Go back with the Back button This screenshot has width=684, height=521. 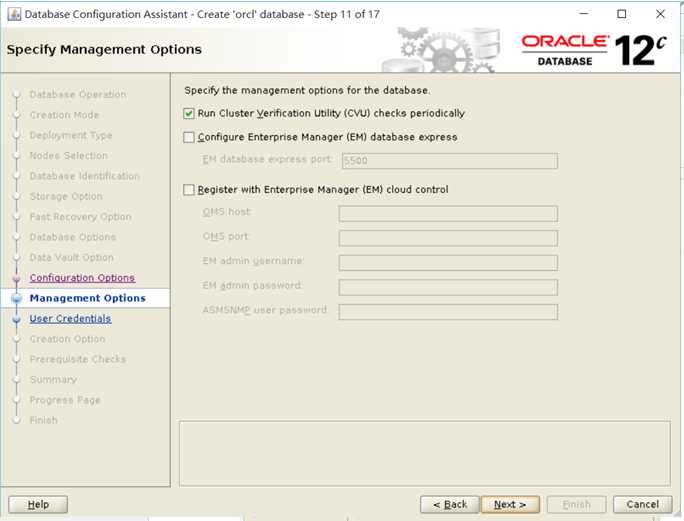(x=450, y=504)
